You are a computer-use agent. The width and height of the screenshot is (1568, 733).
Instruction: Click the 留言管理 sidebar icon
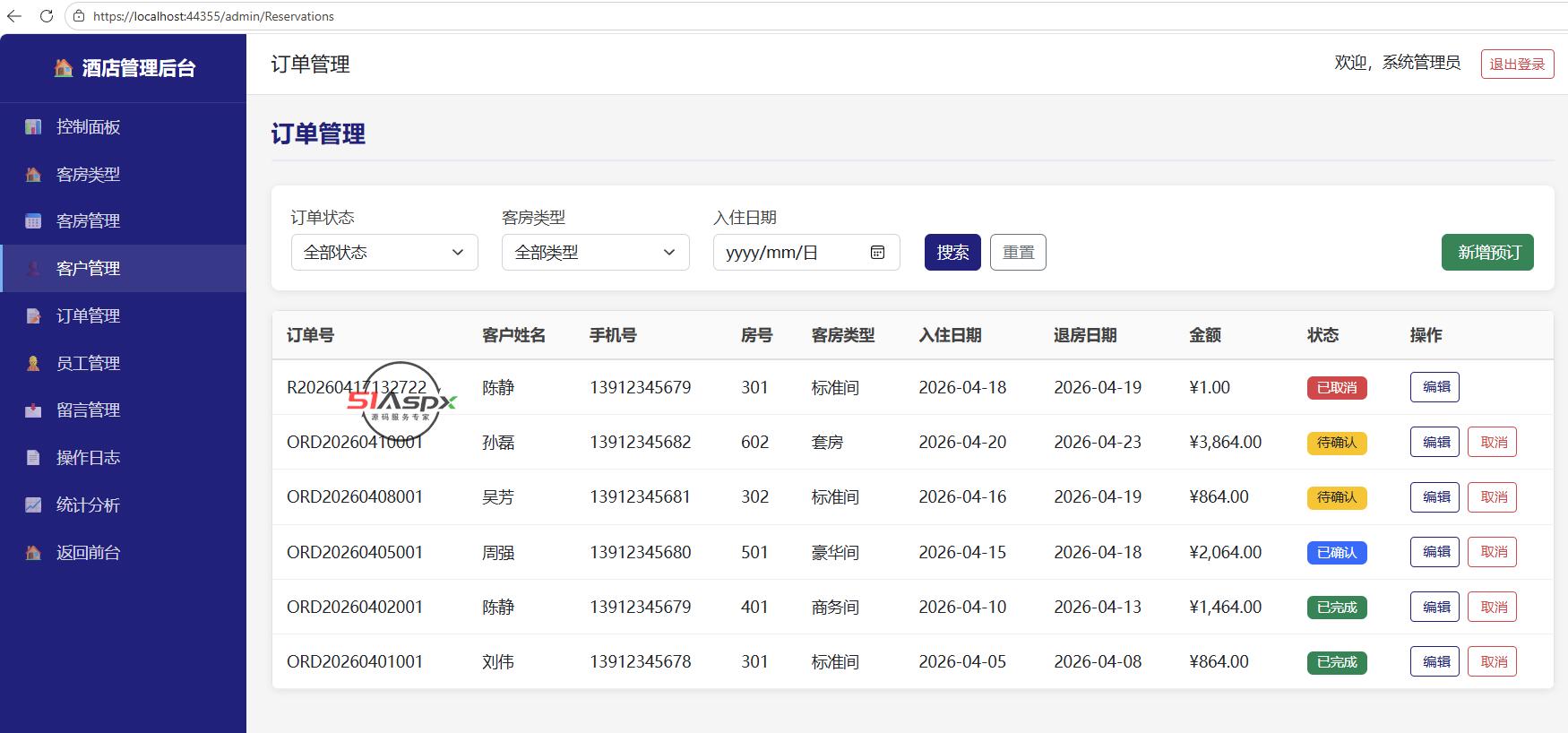[33, 410]
